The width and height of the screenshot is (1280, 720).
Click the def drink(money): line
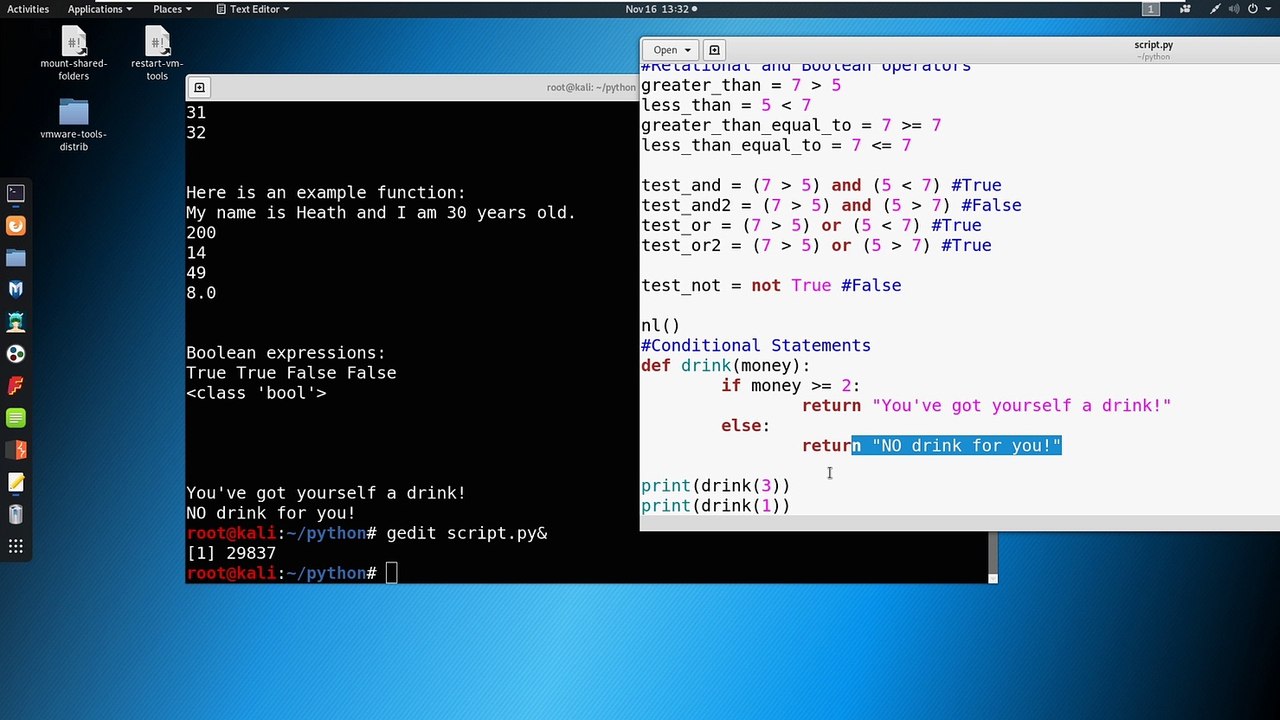click(725, 366)
